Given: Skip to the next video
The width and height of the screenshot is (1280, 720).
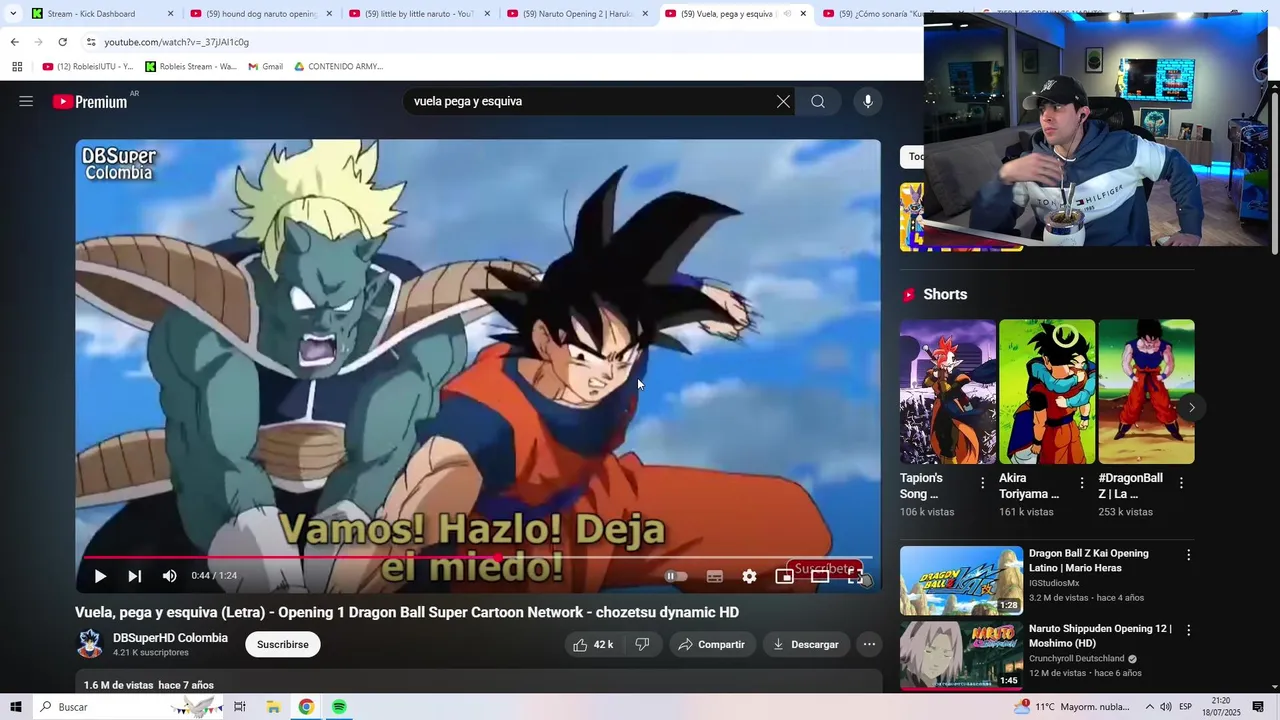Looking at the screenshot, I should 134,576.
